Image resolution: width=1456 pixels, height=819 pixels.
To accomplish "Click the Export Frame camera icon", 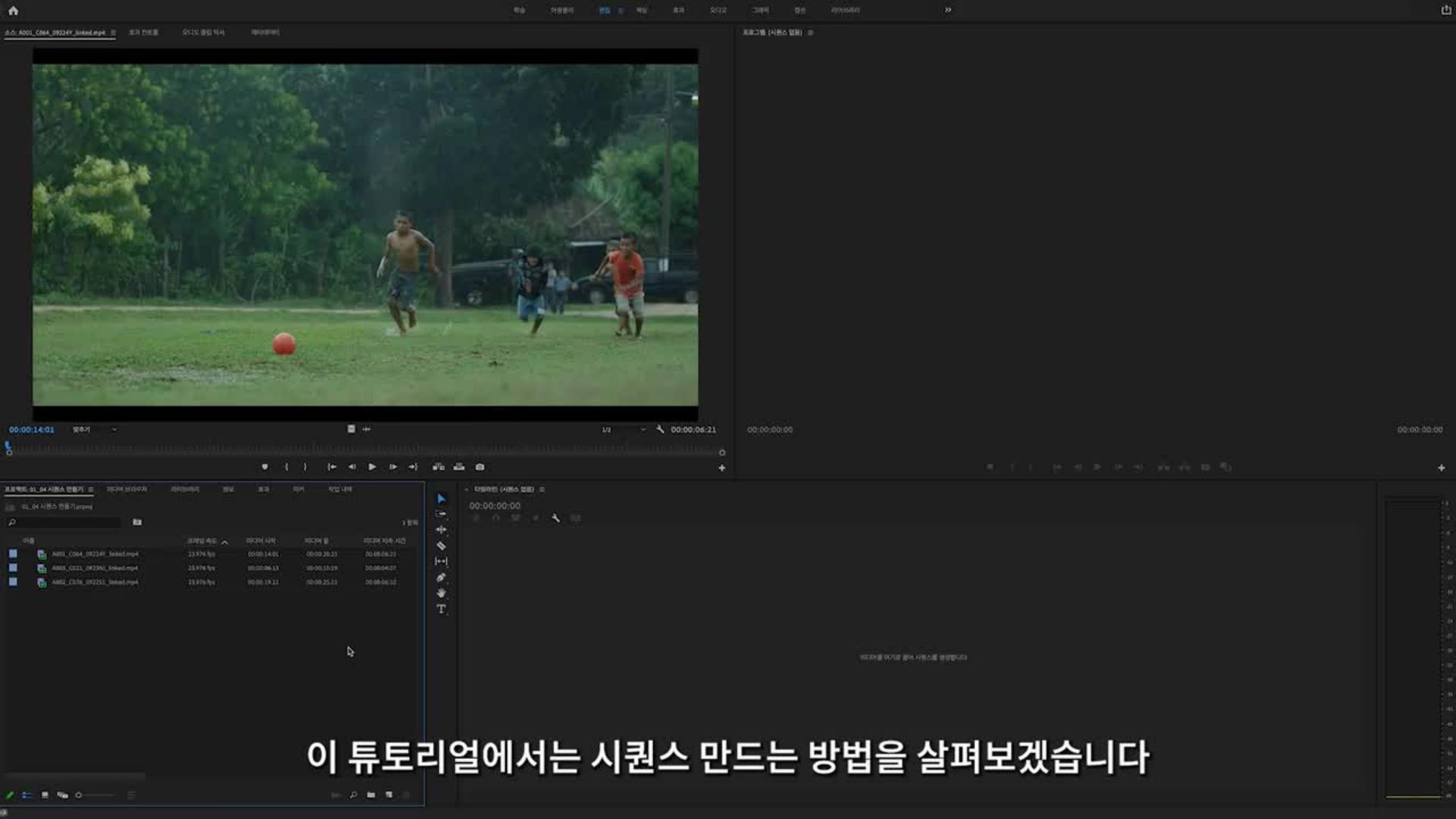I will coord(480,467).
